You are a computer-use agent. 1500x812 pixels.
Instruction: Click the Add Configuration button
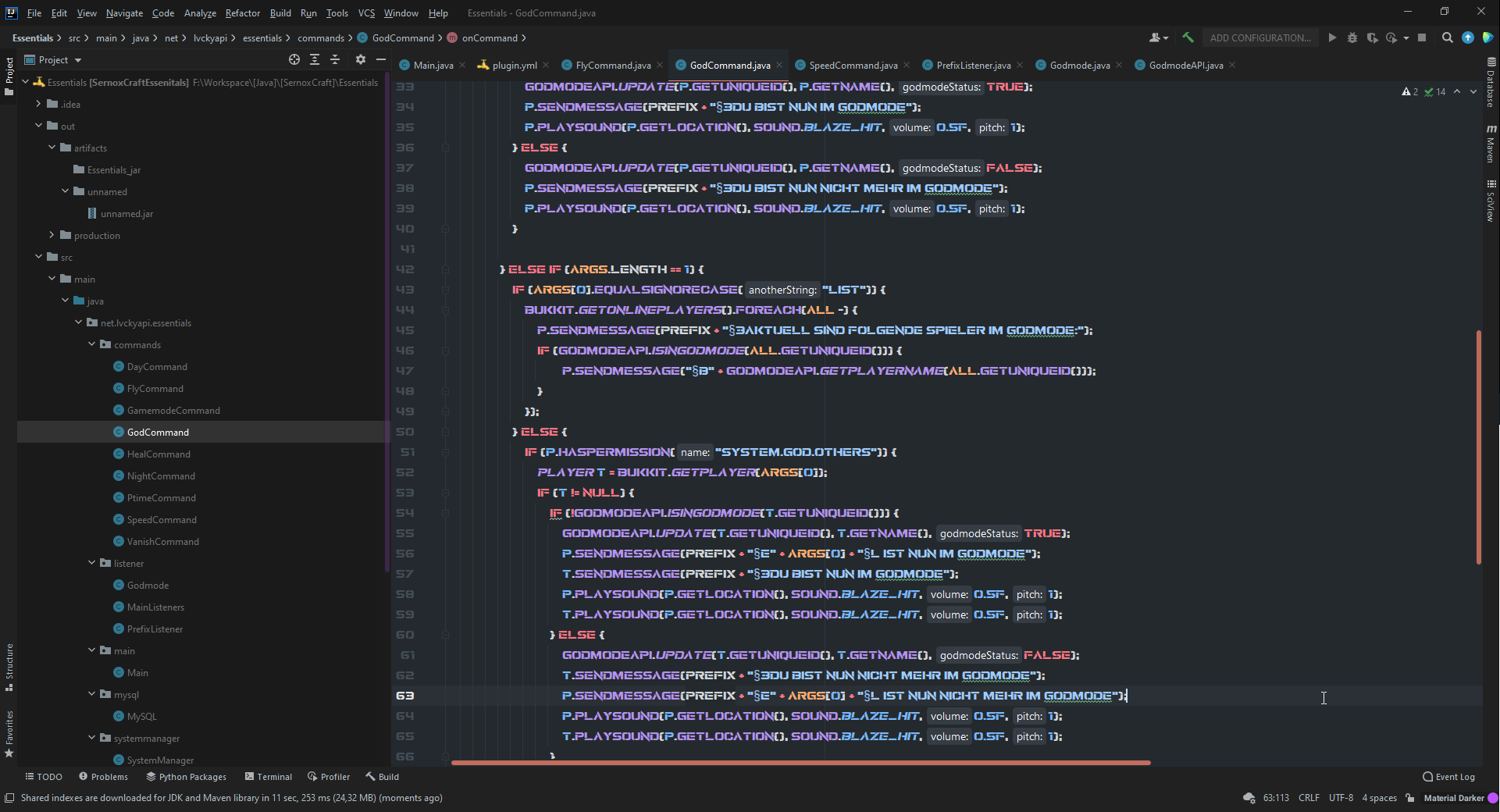click(x=1260, y=37)
